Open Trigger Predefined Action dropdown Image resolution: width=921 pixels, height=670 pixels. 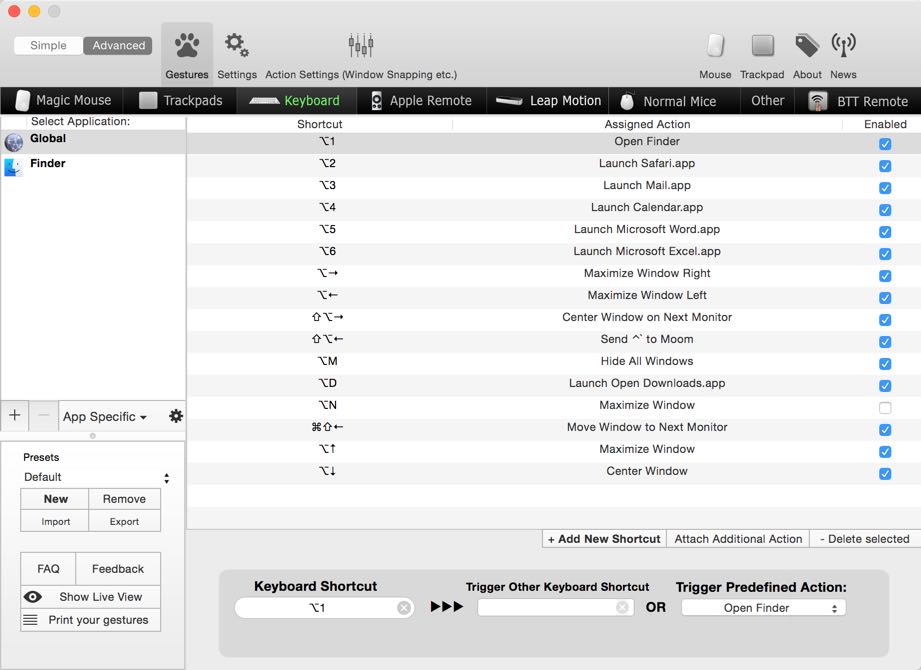(763, 608)
